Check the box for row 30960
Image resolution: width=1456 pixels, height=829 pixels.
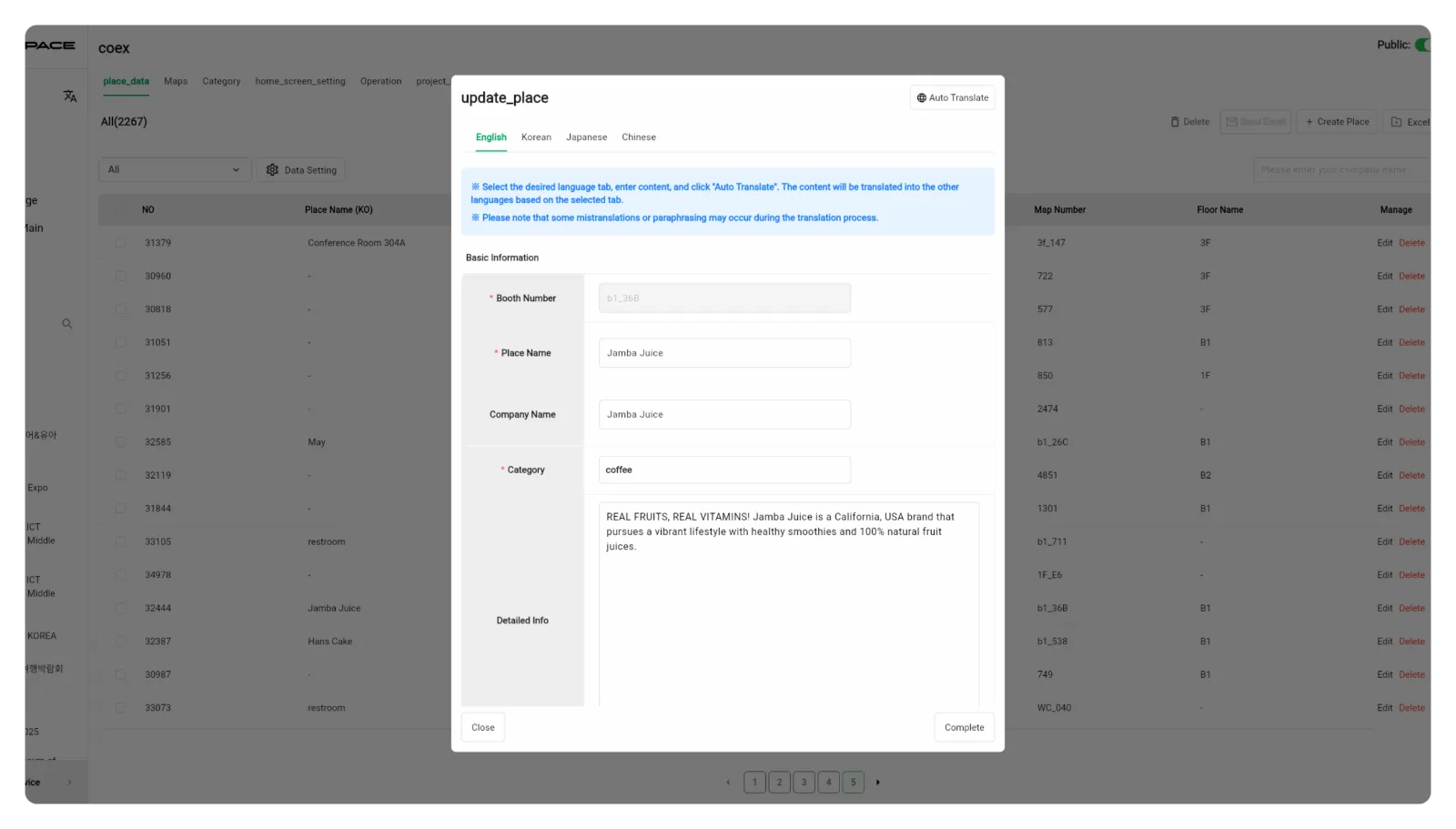click(x=121, y=277)
